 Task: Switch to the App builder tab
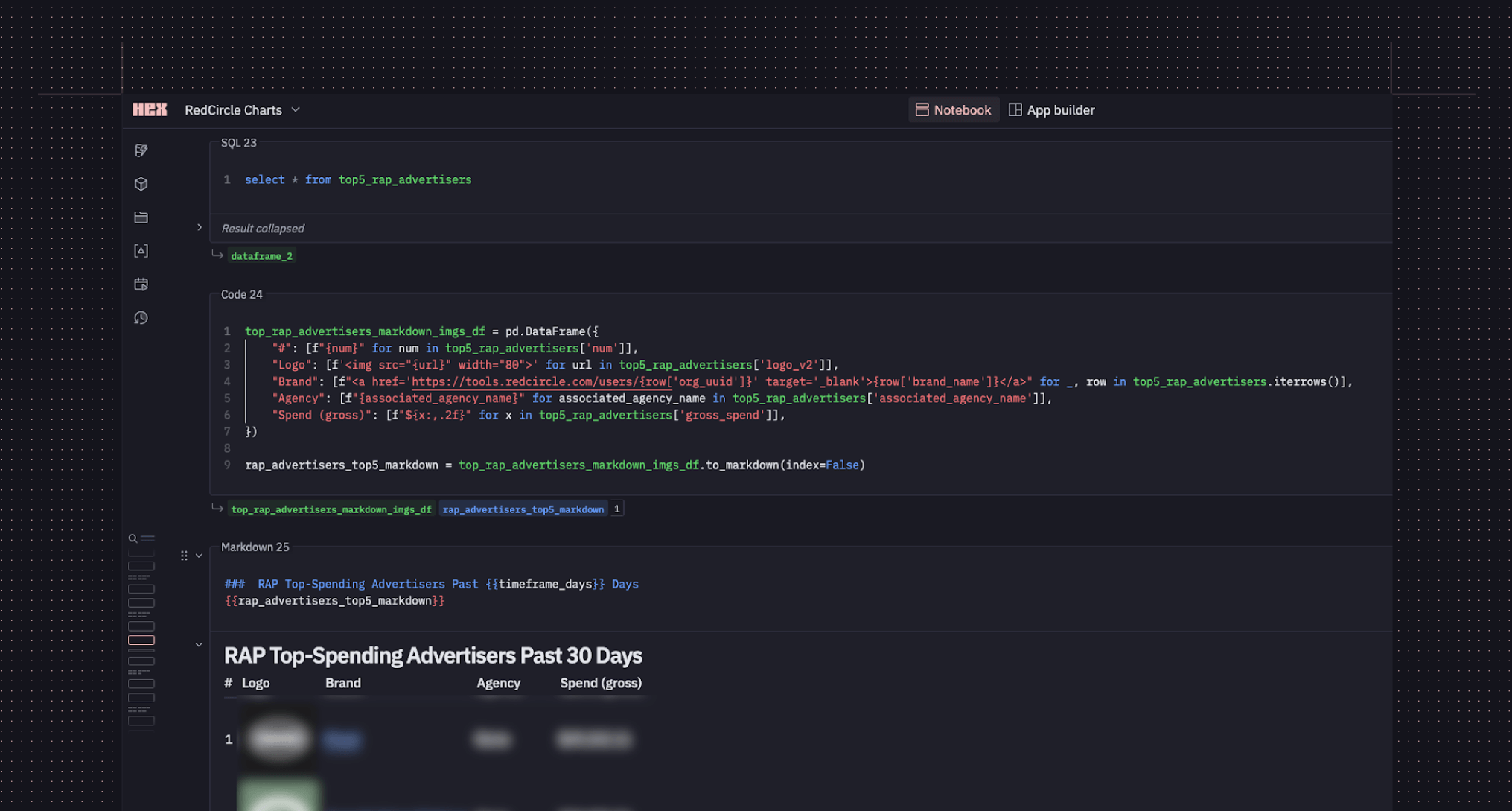pyautogui.click(x=1051, y=110)
